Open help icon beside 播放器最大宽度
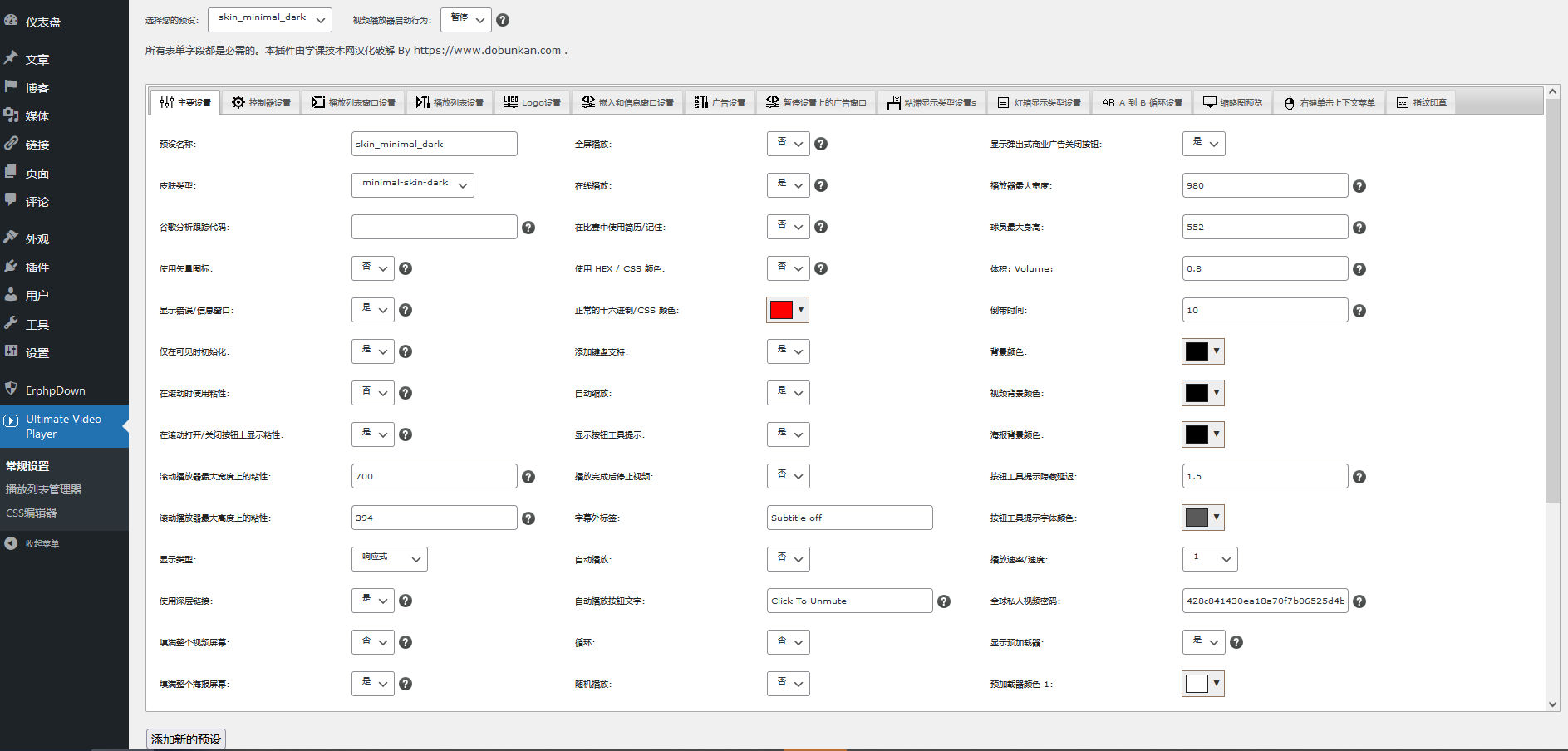 pos(1359,186)
